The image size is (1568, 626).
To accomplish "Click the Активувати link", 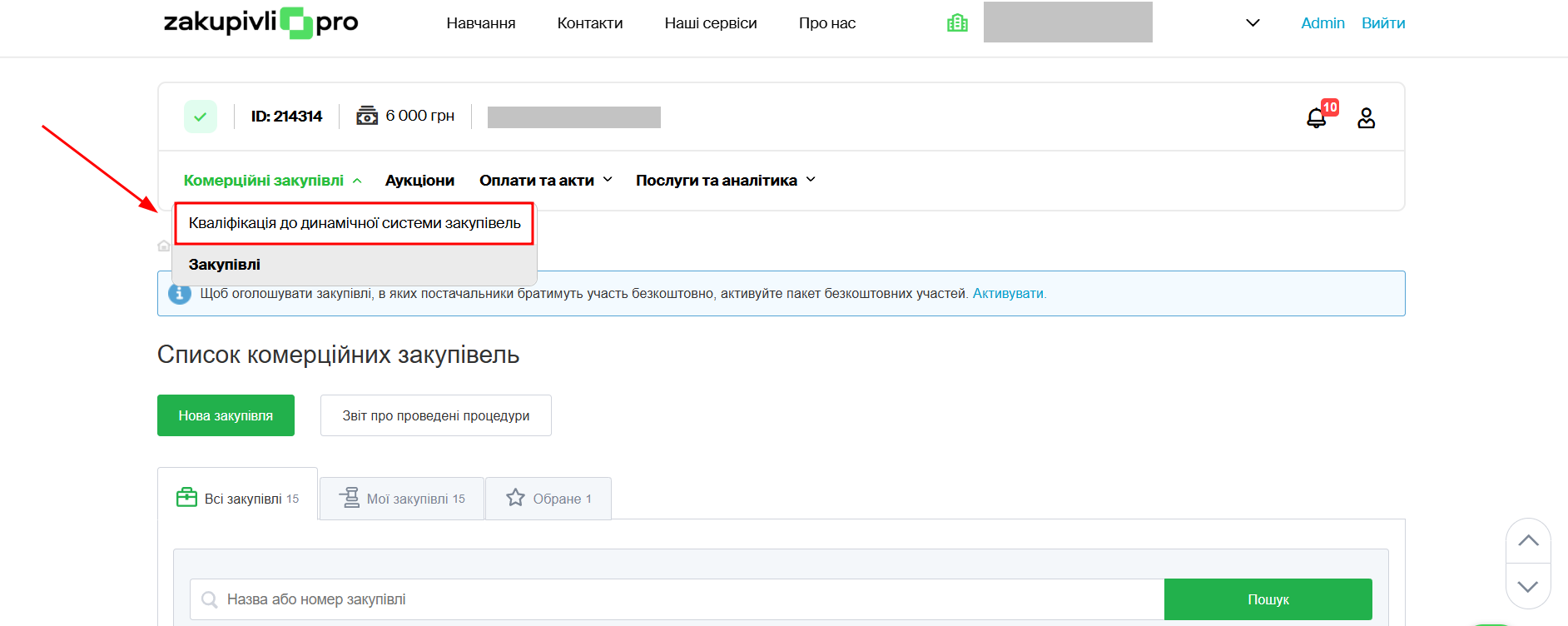I will click(x=1008, y=294).
